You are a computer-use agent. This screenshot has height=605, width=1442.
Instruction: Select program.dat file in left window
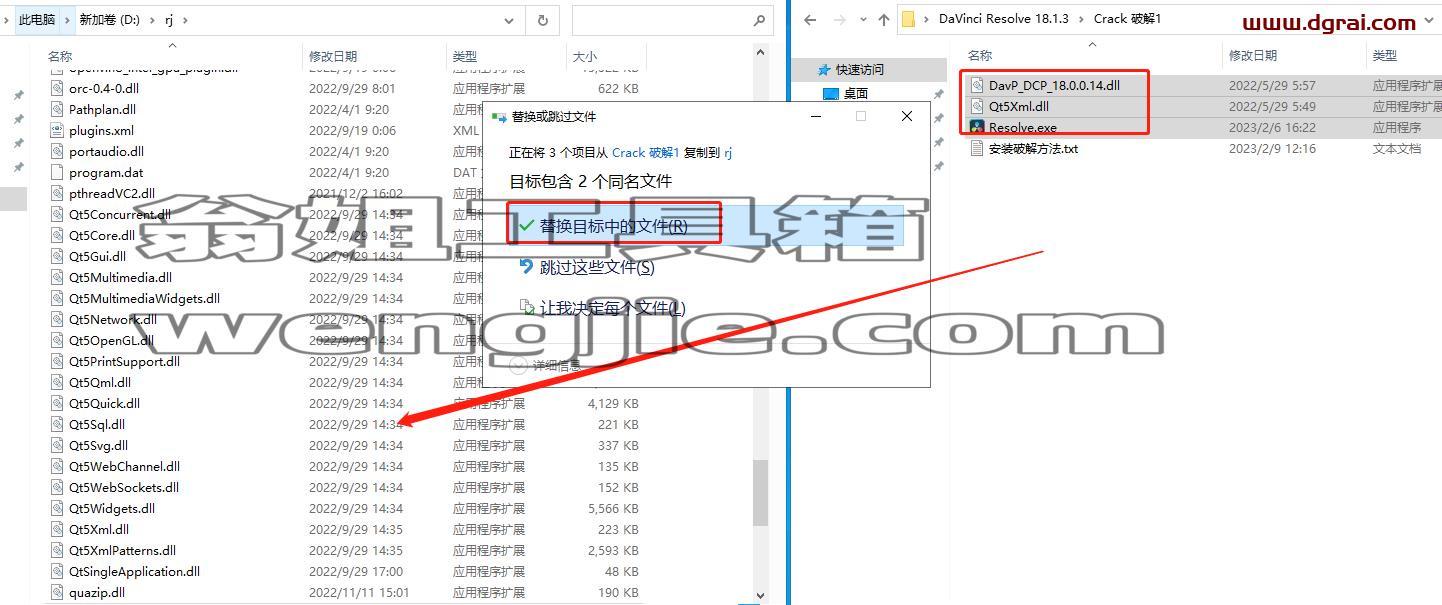pos(106,172)
